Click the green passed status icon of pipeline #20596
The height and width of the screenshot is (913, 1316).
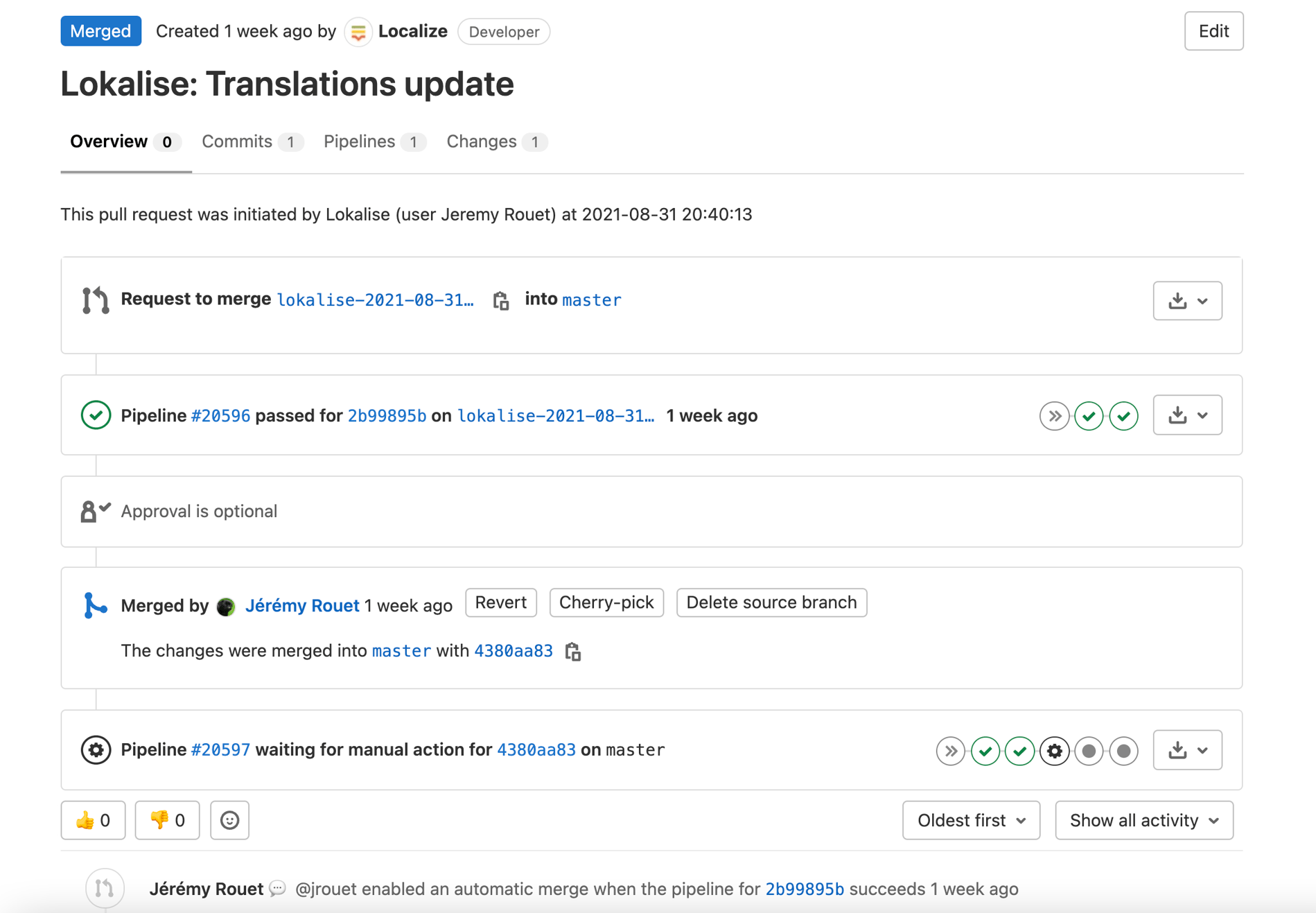pyautogui.click(x=96, y=415)
